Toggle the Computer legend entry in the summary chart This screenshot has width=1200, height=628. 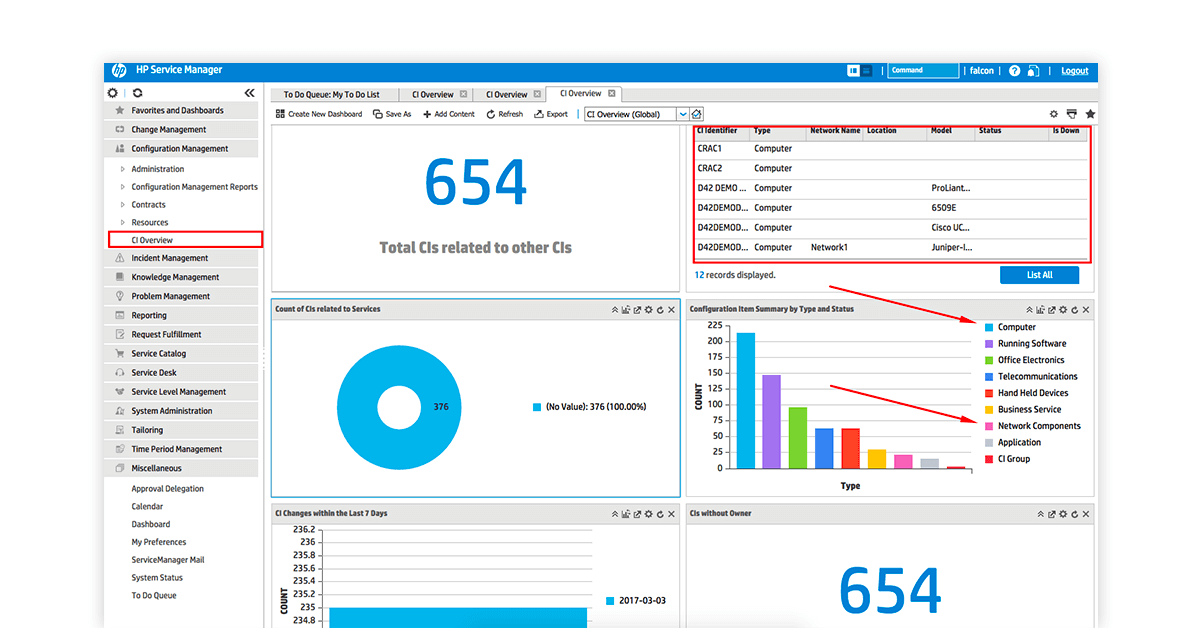tap(1016, 326)
